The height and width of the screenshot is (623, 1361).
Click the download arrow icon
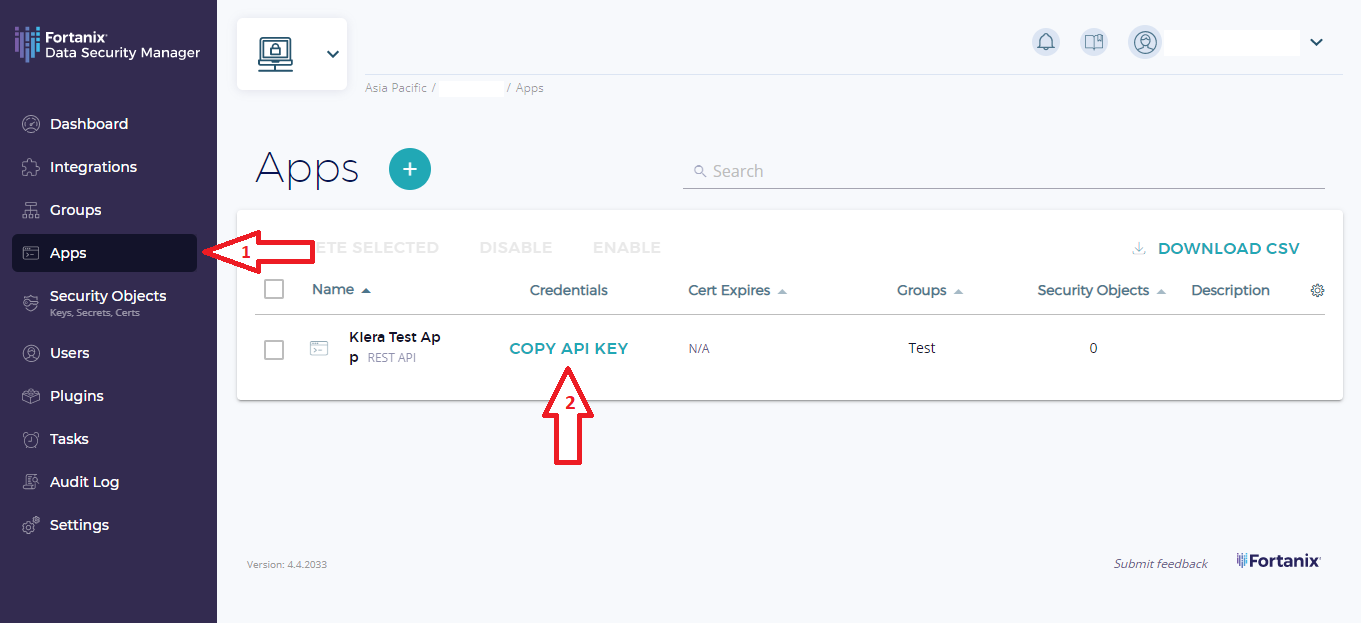(1139, 248)
